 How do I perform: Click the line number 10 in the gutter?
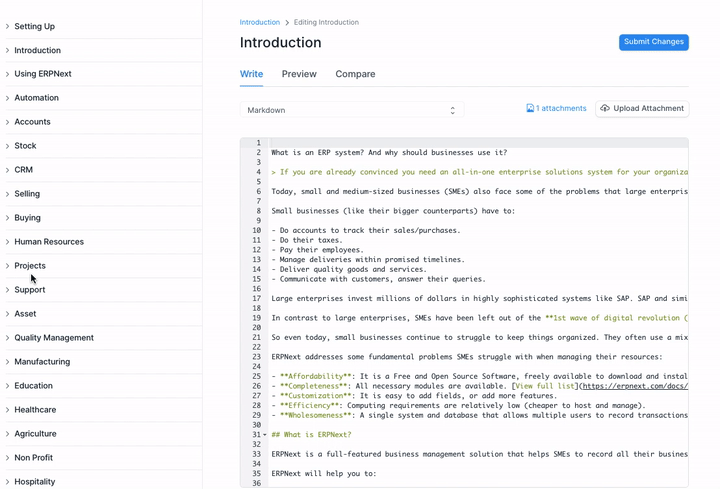point(256,230)
